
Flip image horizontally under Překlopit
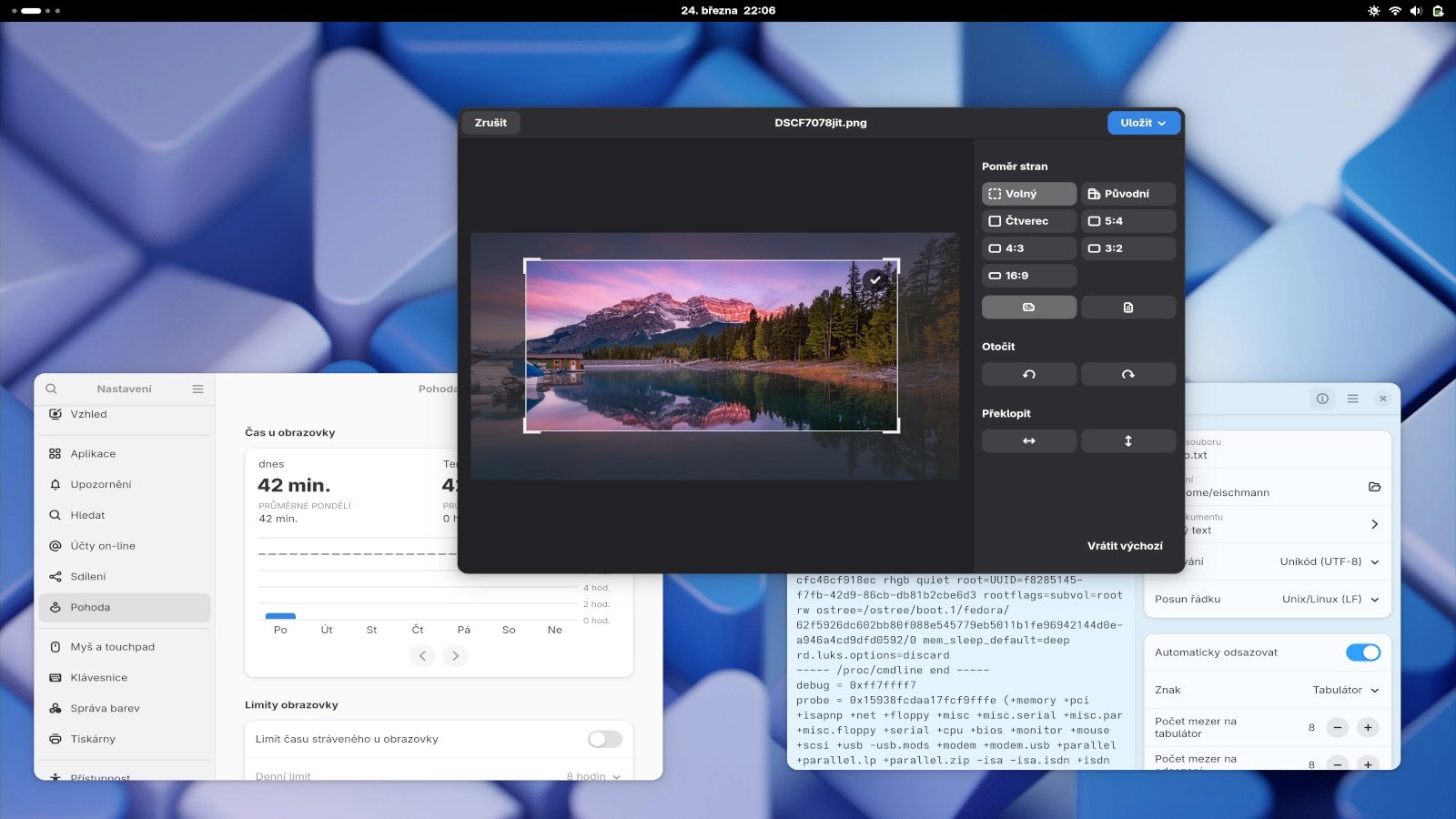click(x=1029, y=441)
